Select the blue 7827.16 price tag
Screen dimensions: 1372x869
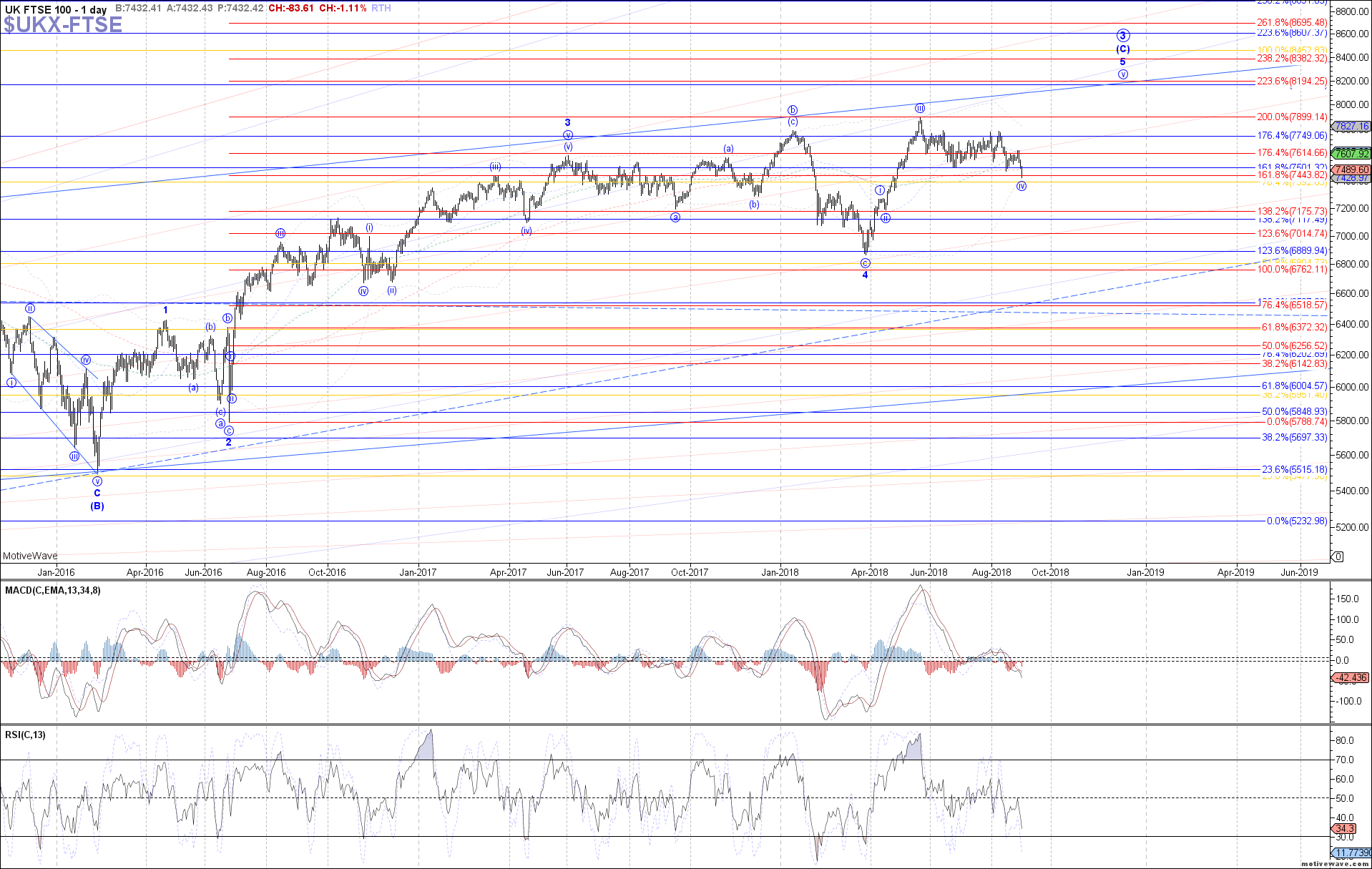1351,127
